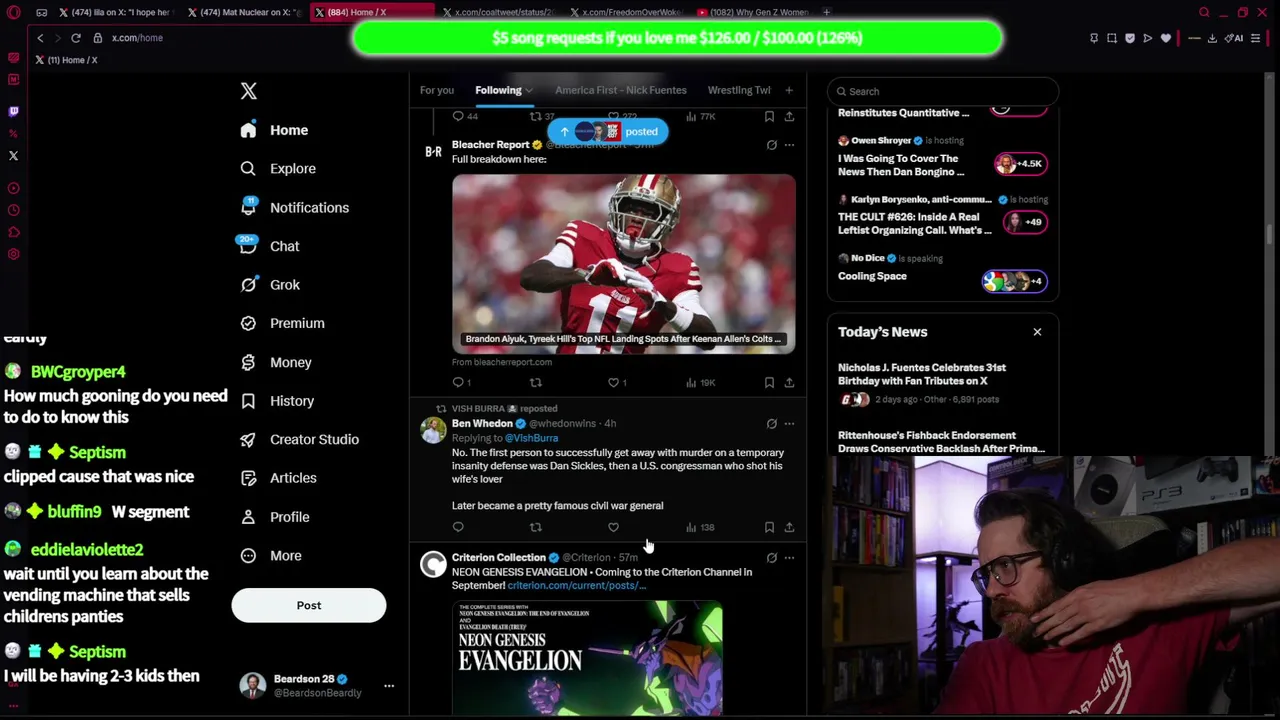This screenshot has width=1280, height=720.
Task: Open the @VishBurra mention link
Action: (x=531, y=438)
